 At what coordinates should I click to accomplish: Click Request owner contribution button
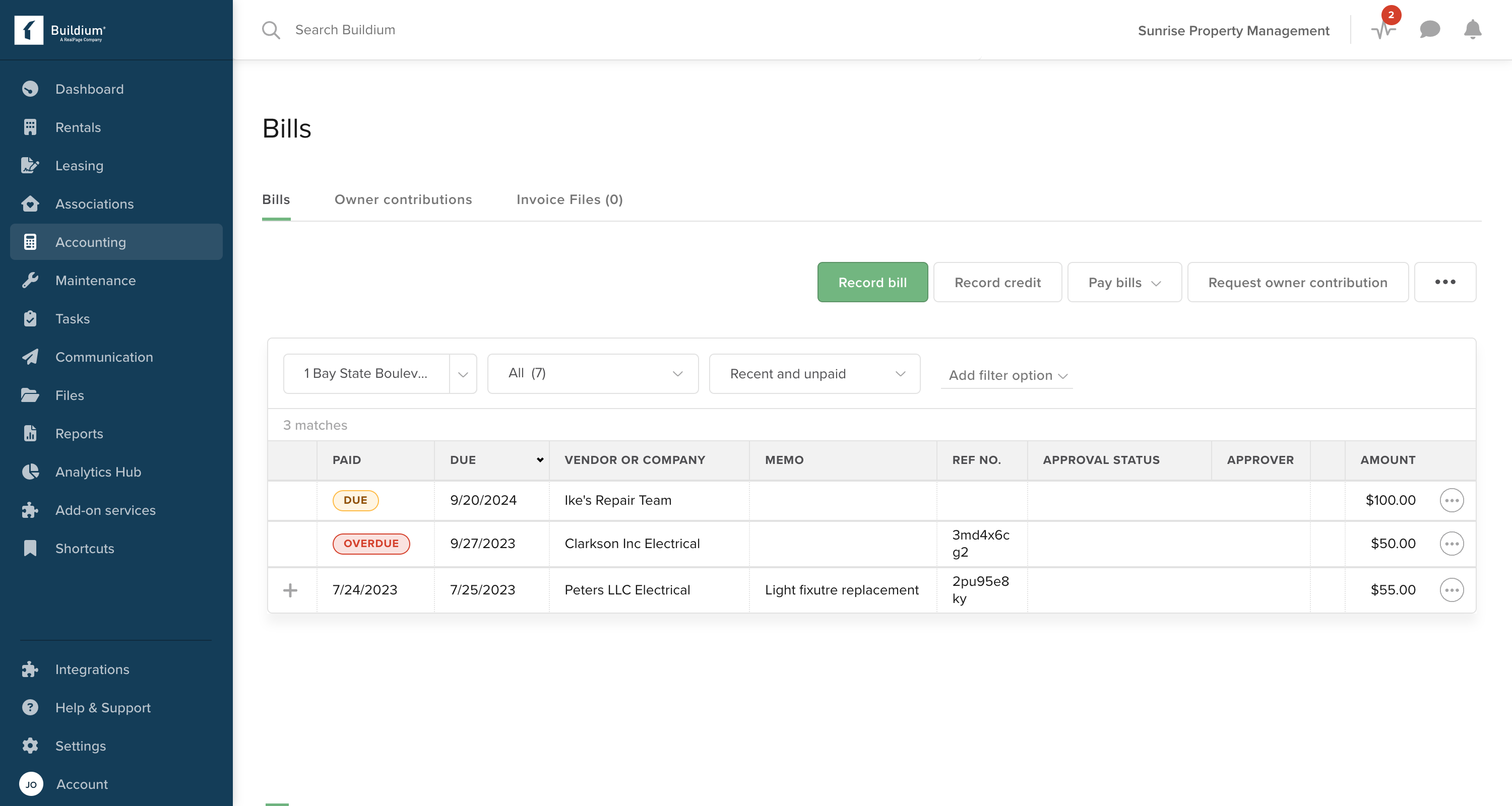1297,283
